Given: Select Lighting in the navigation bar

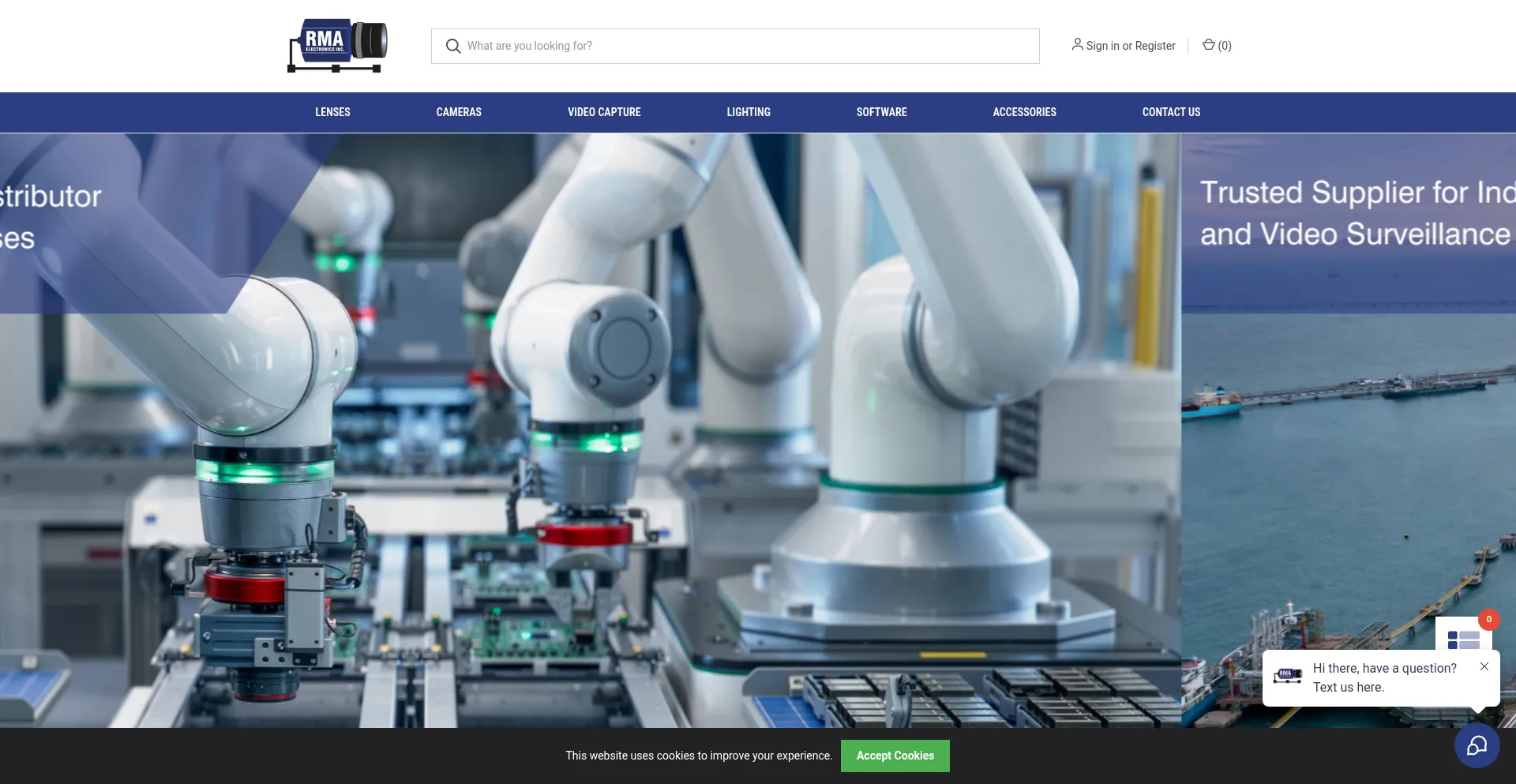Looking at the screenshot, I should point(749,112).
